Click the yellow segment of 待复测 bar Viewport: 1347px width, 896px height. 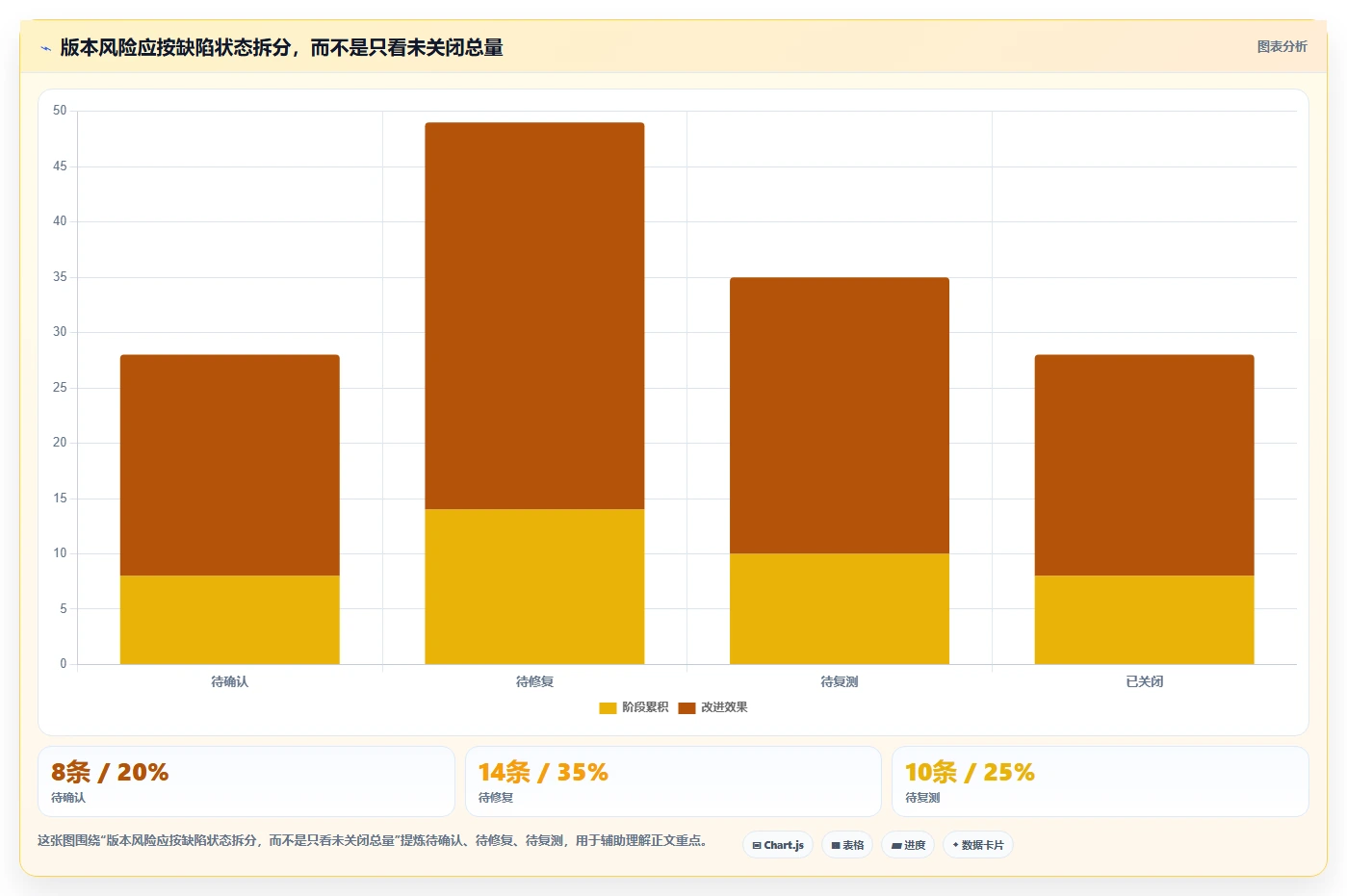(840, 608)
